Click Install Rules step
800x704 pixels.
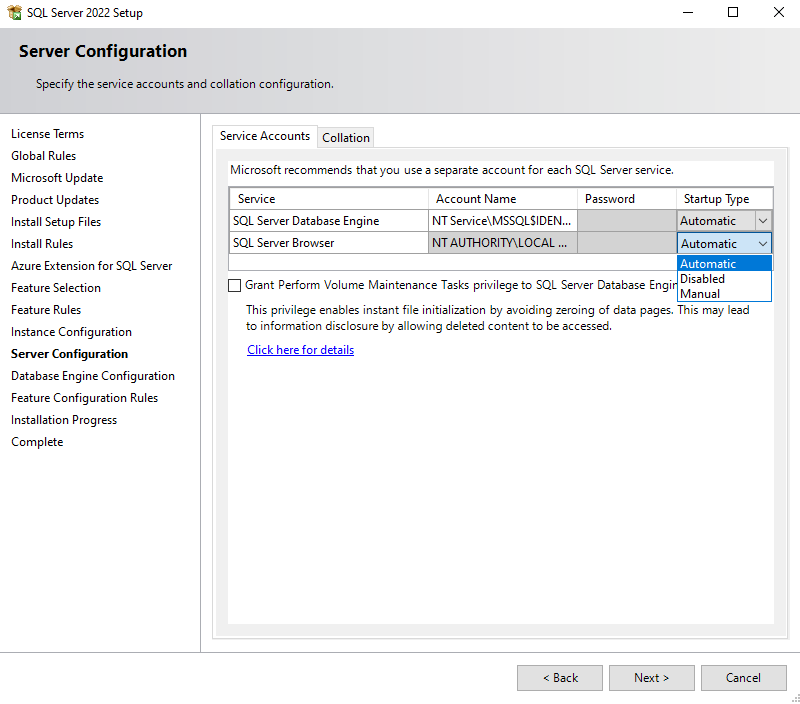(x=42, y=244)
